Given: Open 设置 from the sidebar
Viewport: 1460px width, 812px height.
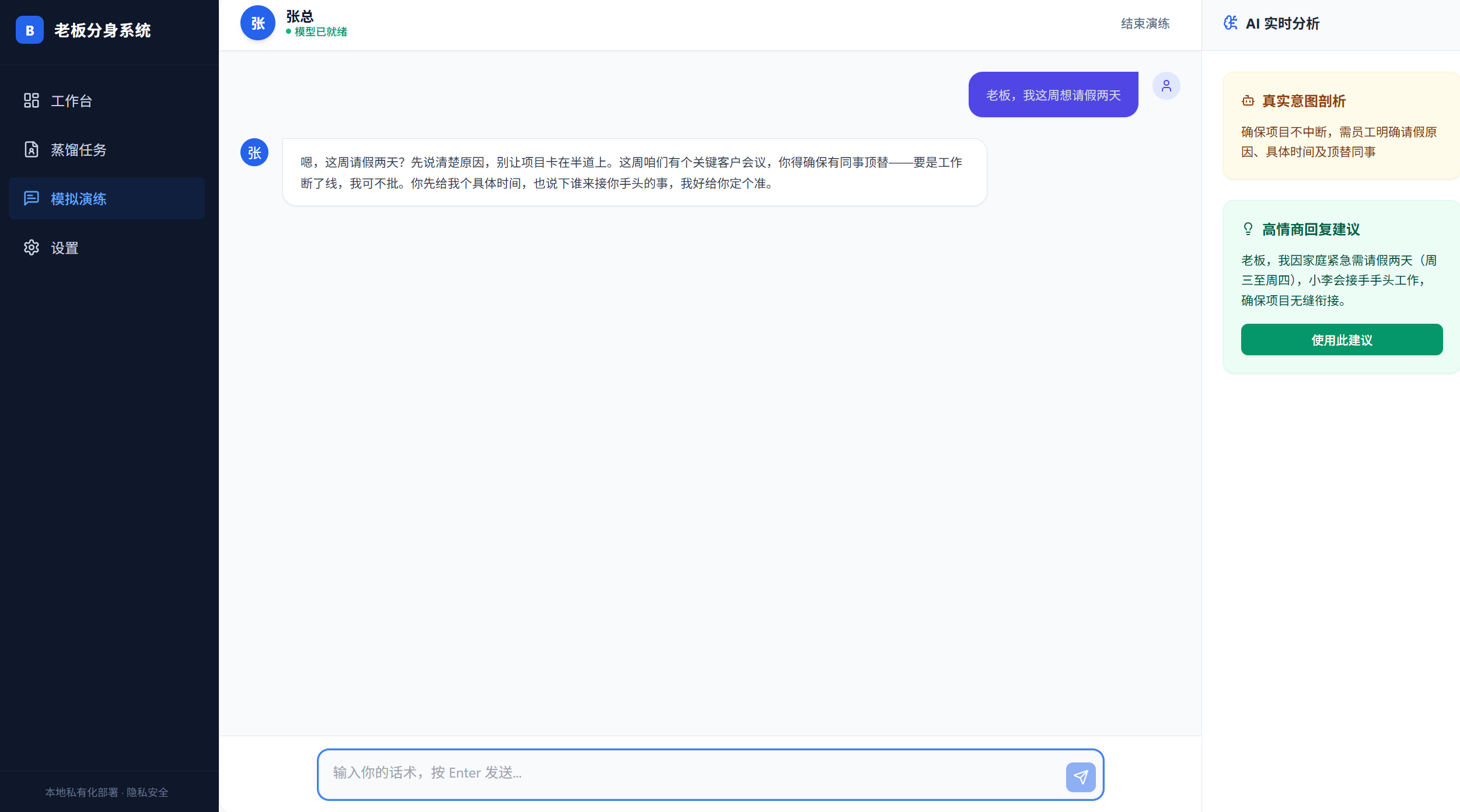Looking at the screenshot, I should [x=64, y=247].
